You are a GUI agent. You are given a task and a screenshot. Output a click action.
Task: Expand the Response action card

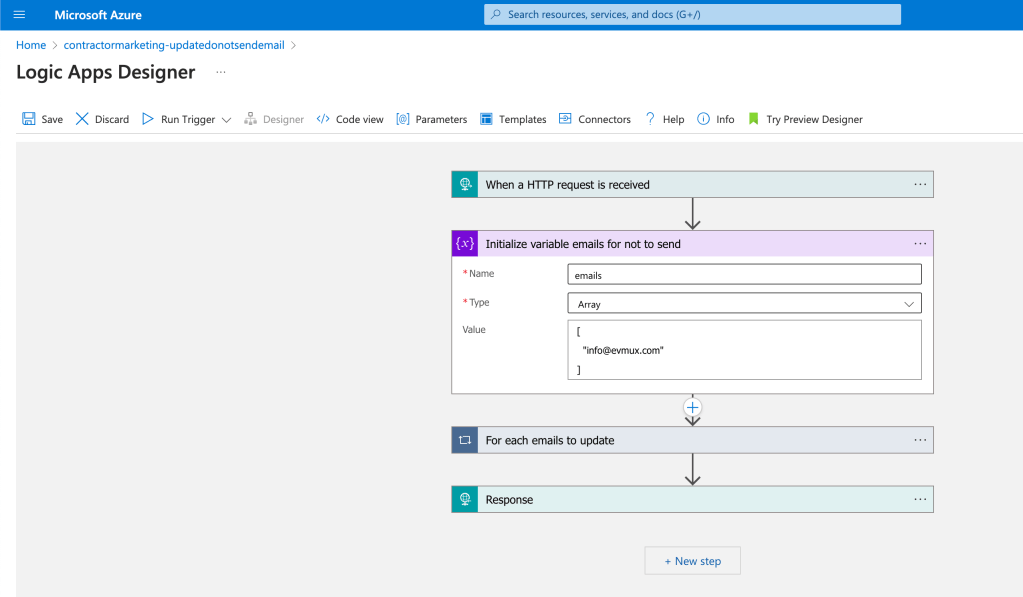pos(692,500)
